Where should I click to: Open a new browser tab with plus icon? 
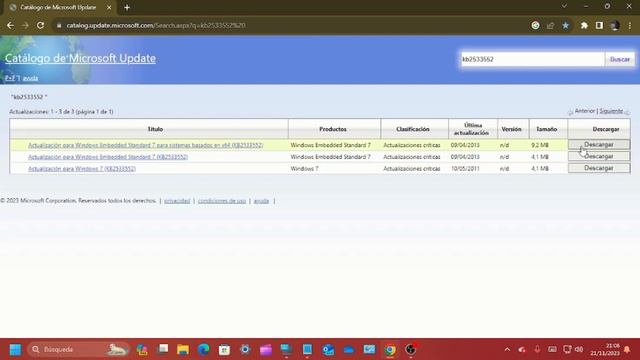(127, 7)
